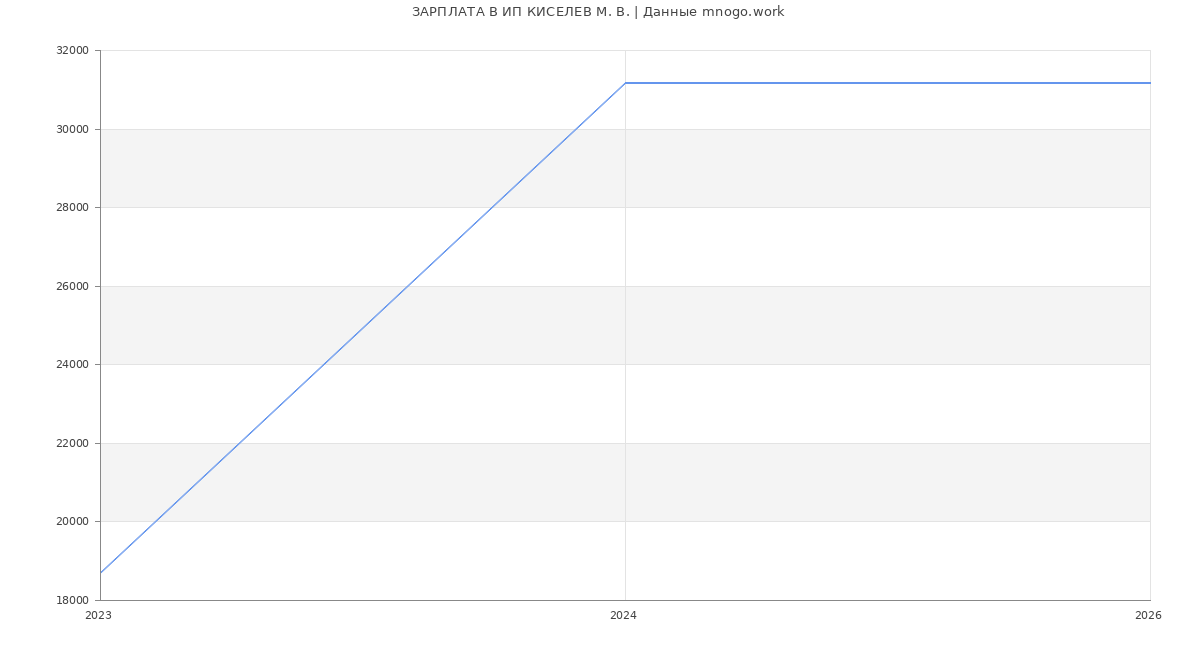The image size is (1200, 650).
Task: Click the middle of the flat line segment
Action: [x=887, y=83]
